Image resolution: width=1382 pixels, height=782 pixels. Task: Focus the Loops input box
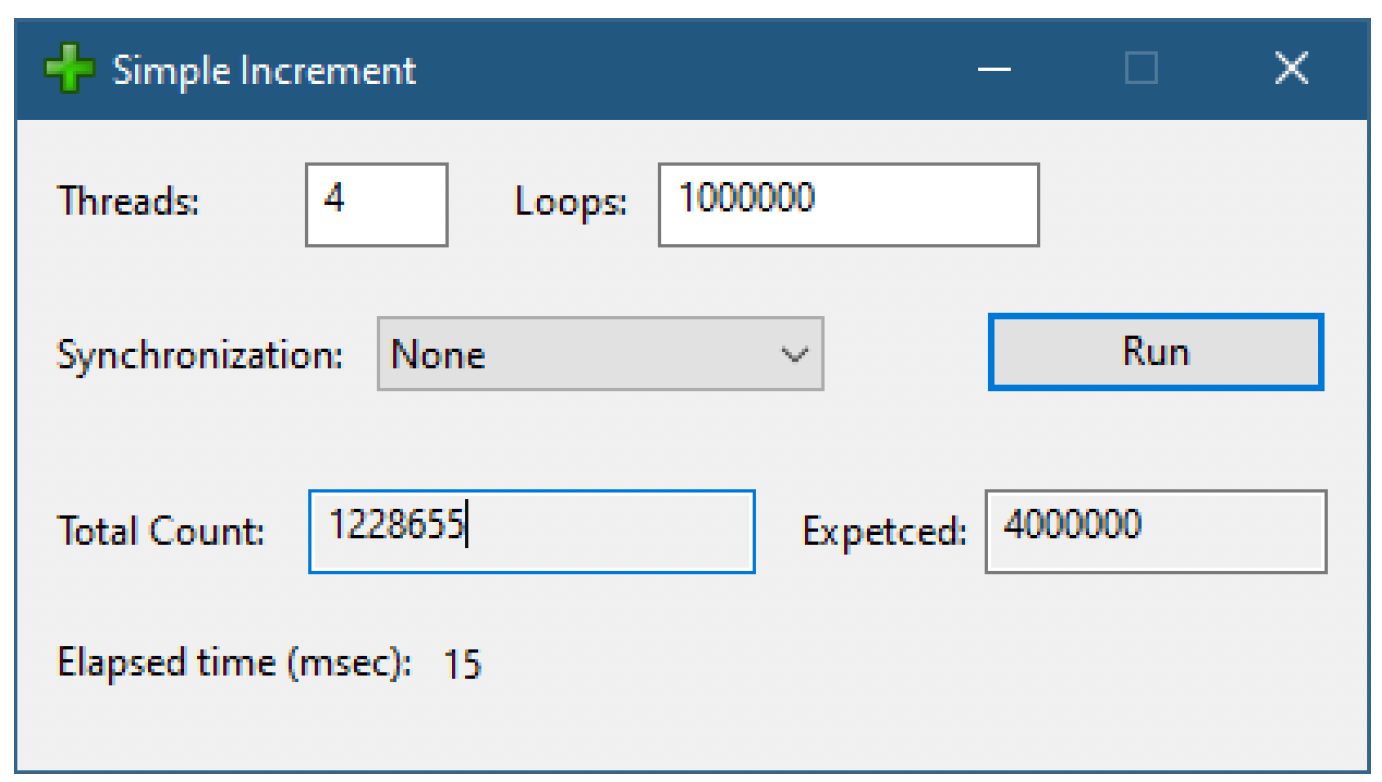848,204
